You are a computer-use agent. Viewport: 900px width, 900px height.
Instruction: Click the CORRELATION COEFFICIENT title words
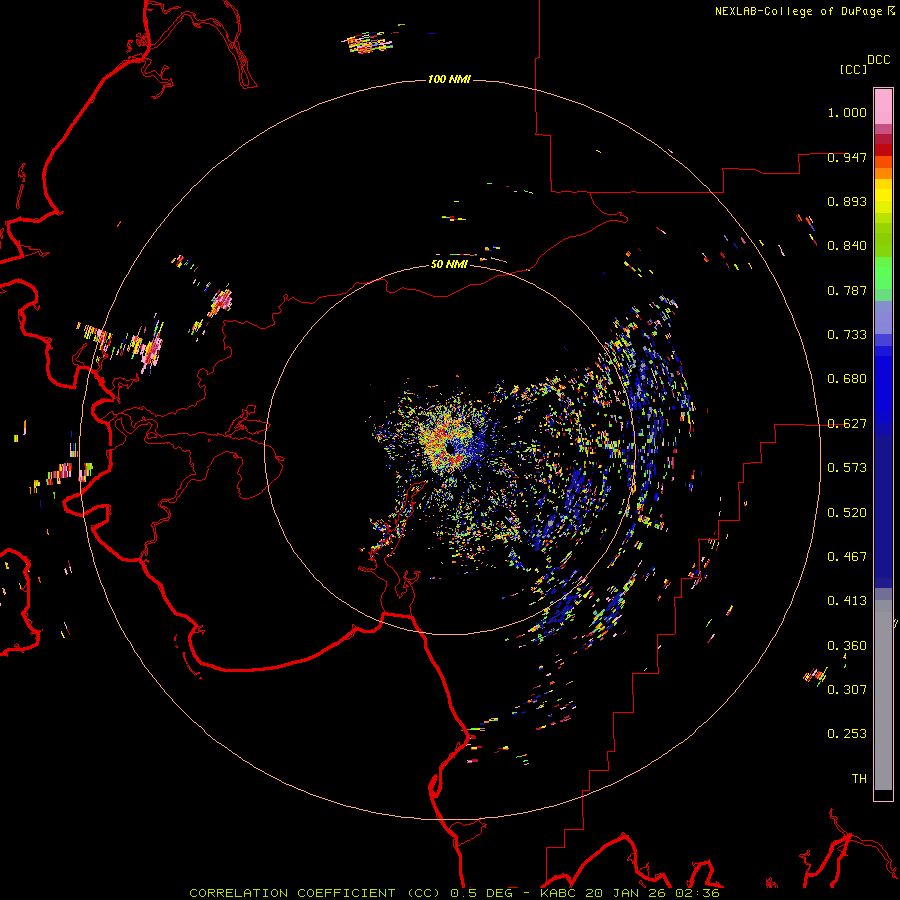pos(292,893)
